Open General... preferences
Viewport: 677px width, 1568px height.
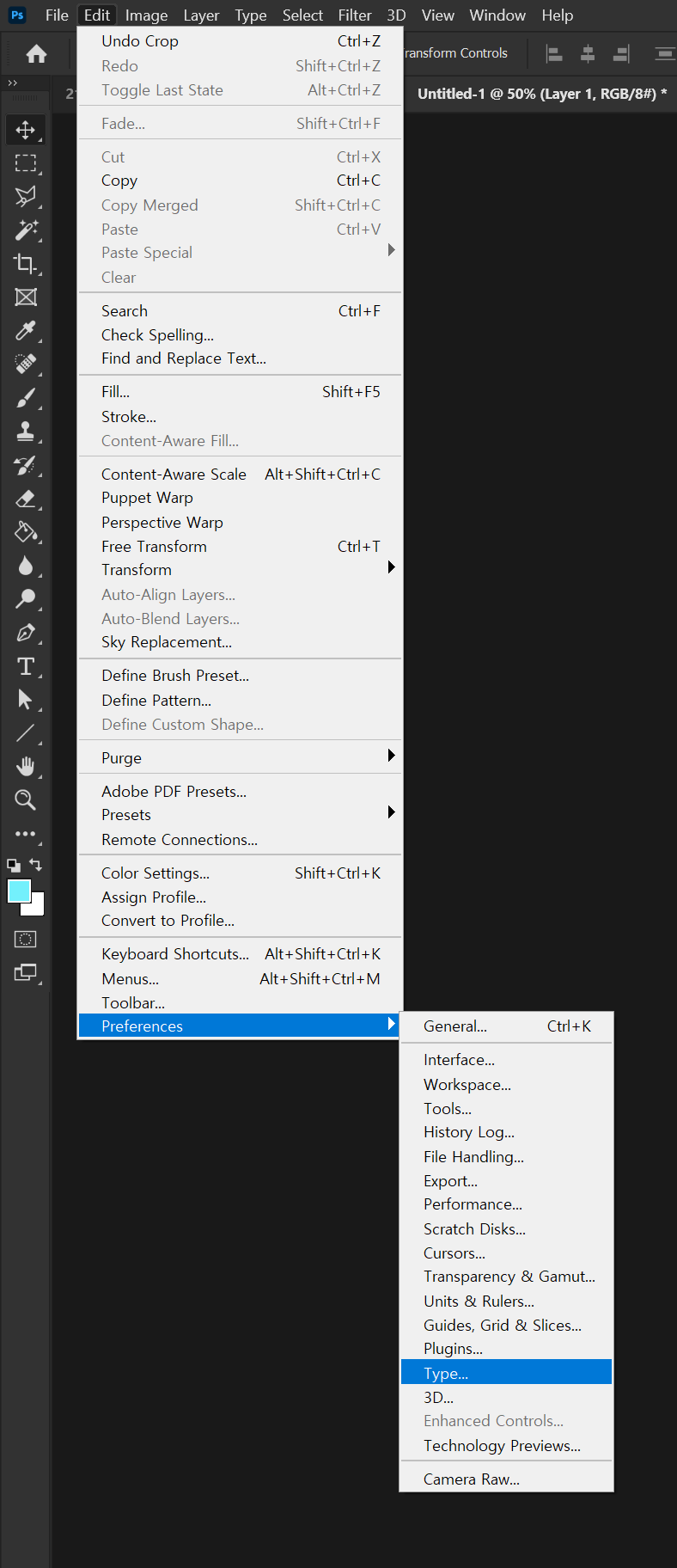507,1026
